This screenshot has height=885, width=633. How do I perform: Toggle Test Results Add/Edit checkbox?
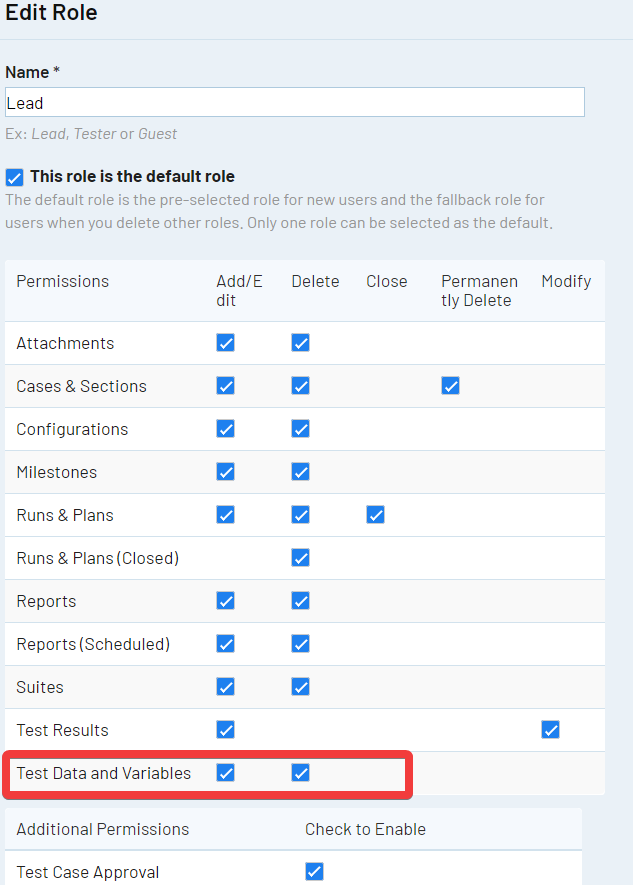coord(226,730)
